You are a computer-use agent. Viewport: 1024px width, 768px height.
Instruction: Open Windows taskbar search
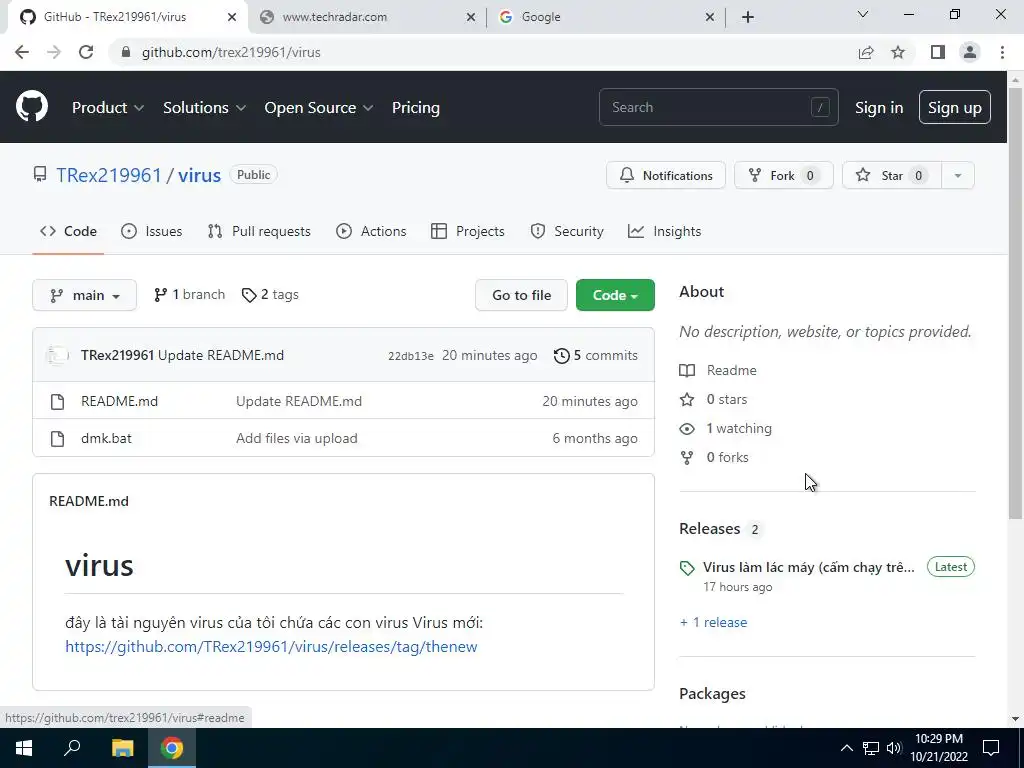pos(72,748)
